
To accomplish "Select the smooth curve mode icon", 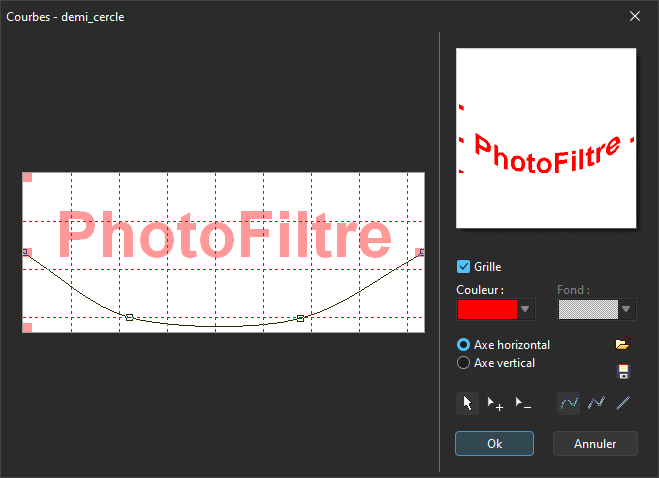I will tap(569, 403).
